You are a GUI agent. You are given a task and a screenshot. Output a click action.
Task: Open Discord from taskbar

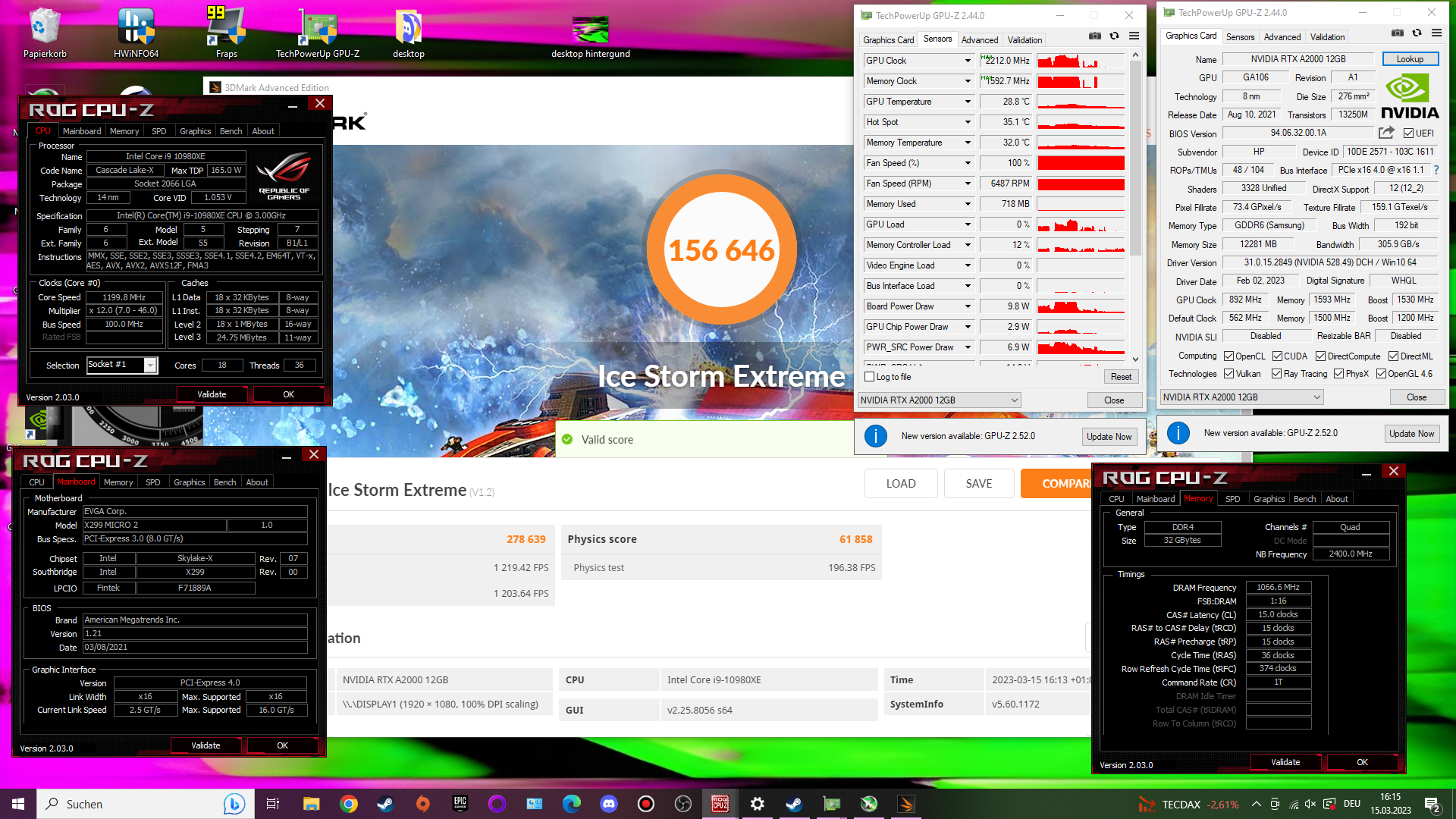[608, 804]
